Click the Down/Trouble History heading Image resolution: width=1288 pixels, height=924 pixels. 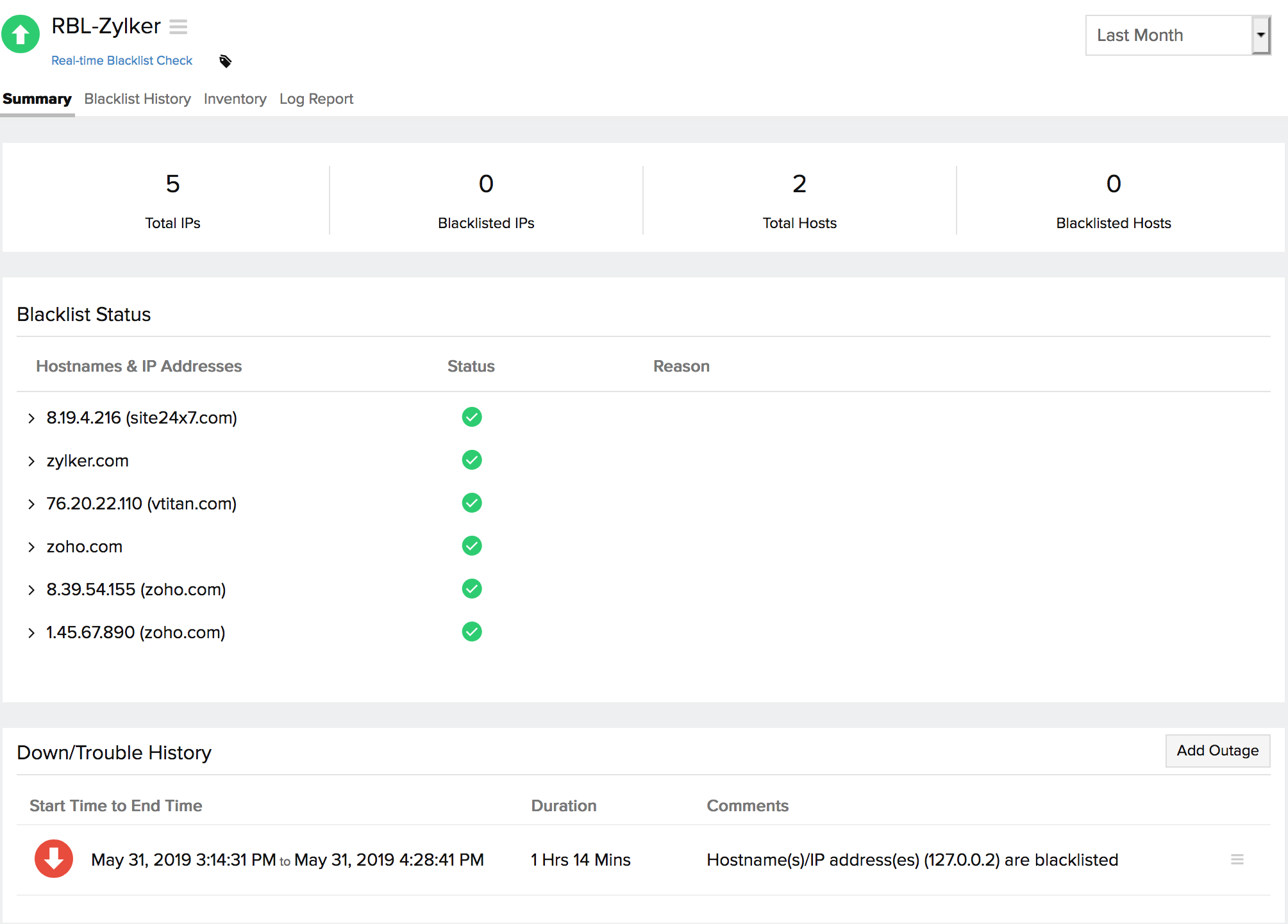114,752
